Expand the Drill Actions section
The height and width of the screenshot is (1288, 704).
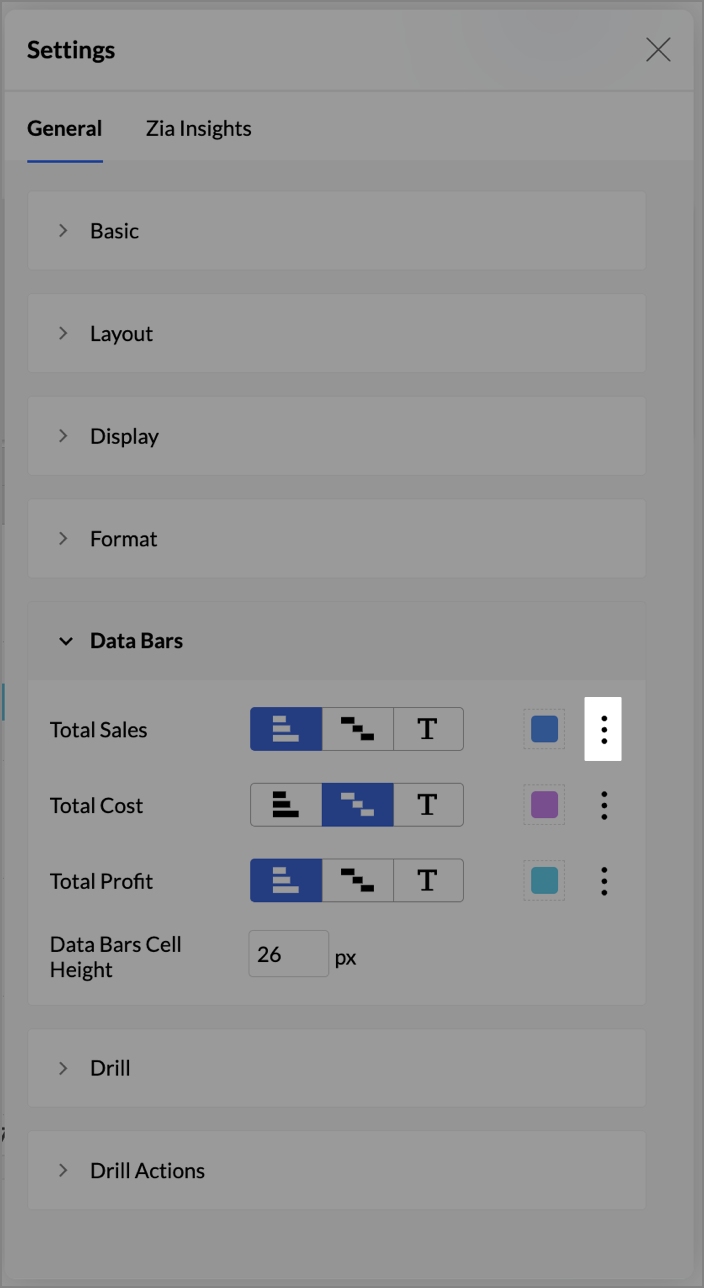(147, 1171)
